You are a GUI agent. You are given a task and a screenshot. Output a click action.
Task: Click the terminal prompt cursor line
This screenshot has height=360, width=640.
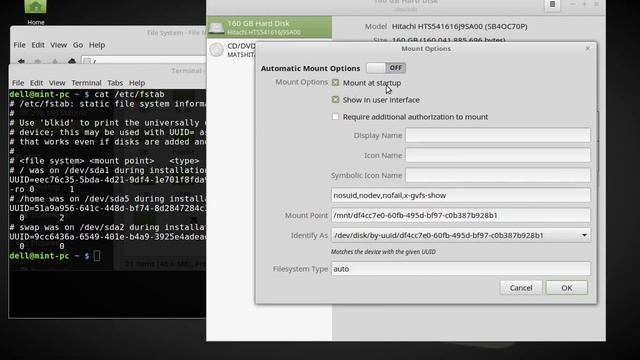point(55,256)
